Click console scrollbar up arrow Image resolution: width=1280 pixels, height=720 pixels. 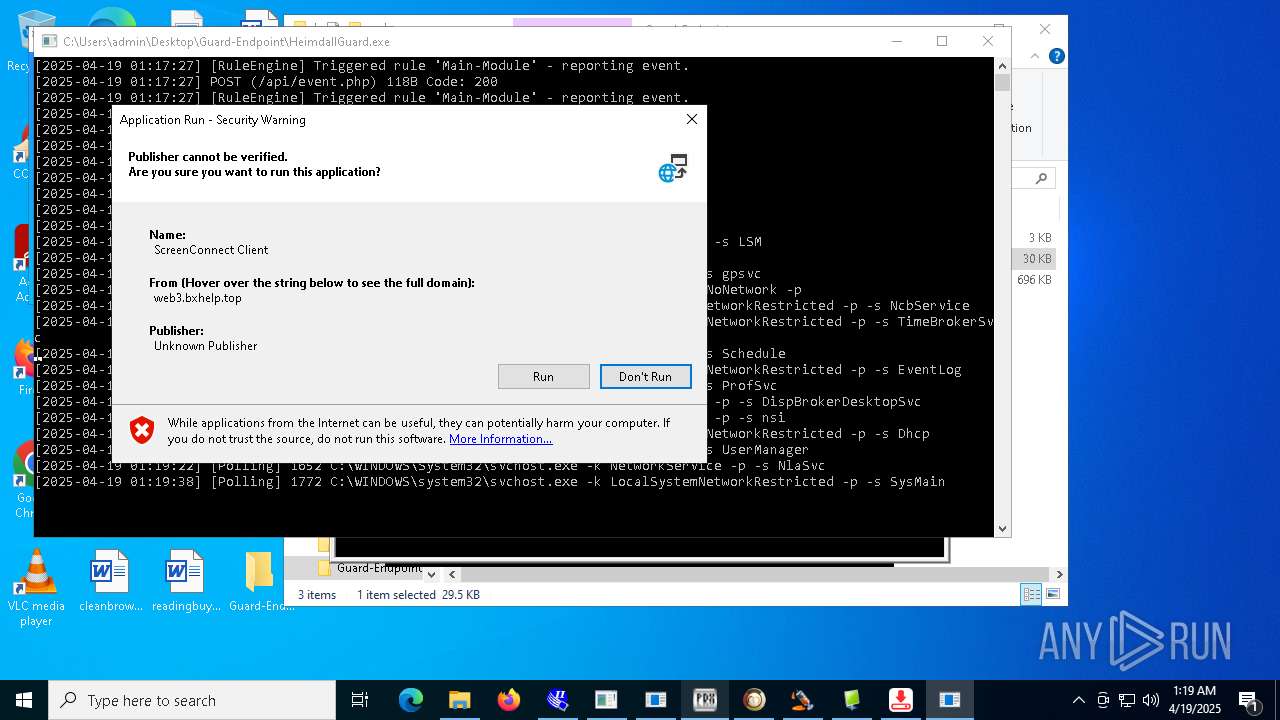[1002, 66]
